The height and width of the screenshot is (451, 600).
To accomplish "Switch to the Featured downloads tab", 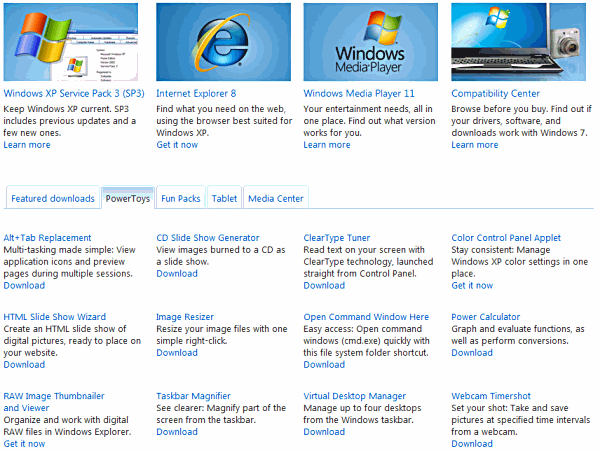I will (x=52, y=199).
